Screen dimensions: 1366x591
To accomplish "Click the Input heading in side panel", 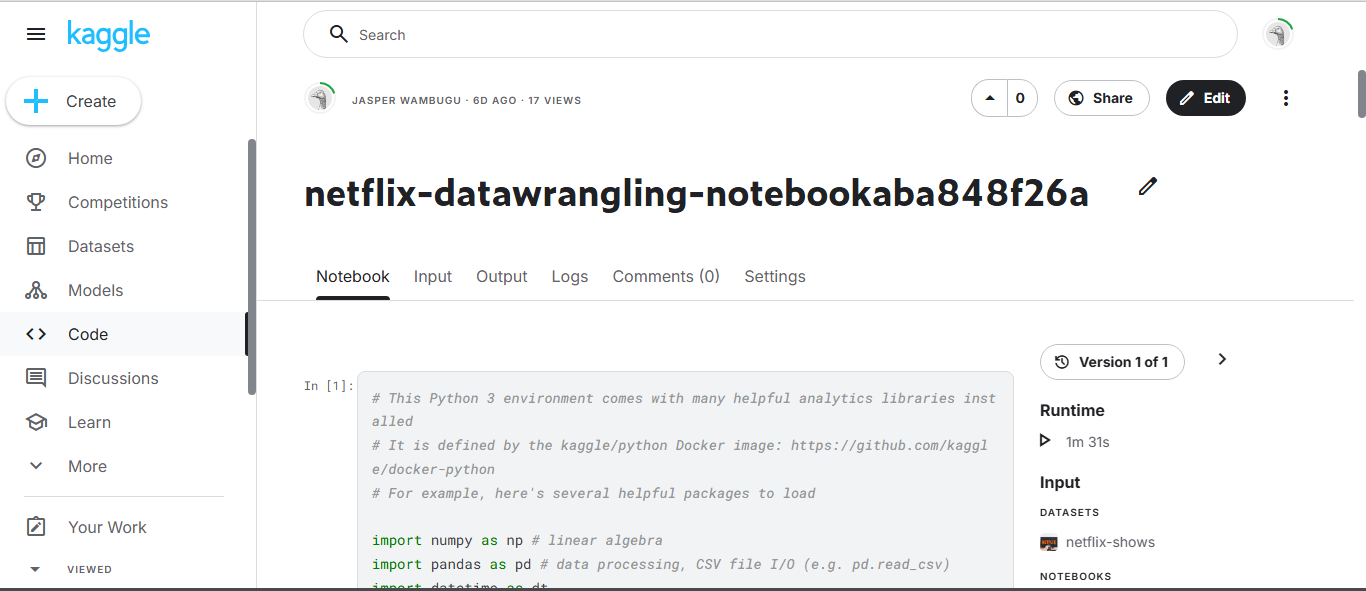I will (1060, 482).
